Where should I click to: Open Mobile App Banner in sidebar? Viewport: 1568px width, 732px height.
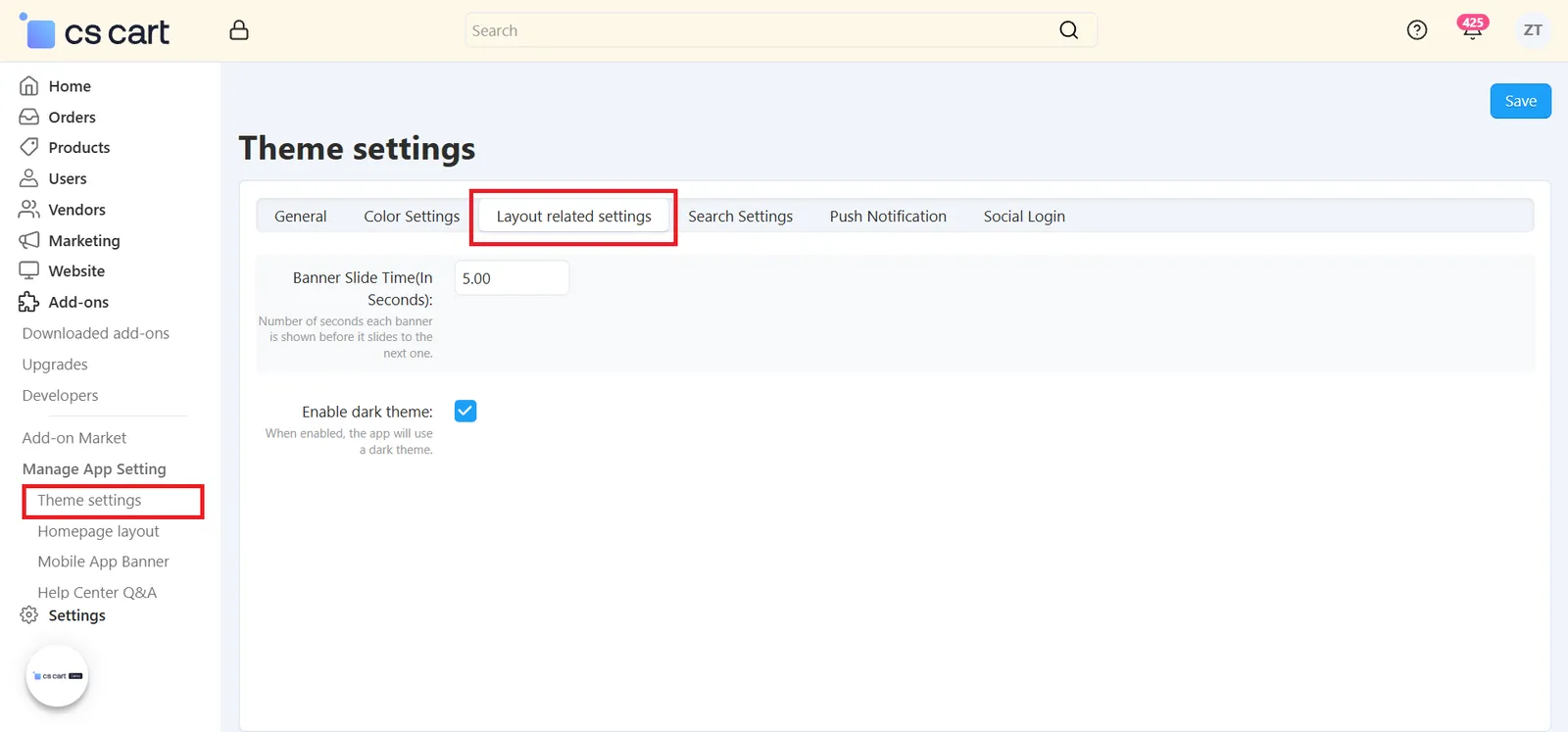pos(103,561)
